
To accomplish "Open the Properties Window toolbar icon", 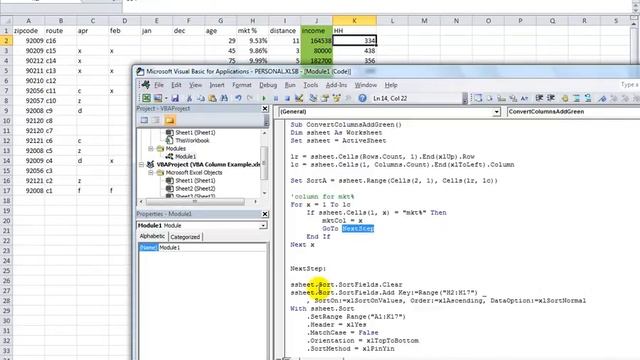I will pos(325,98).
